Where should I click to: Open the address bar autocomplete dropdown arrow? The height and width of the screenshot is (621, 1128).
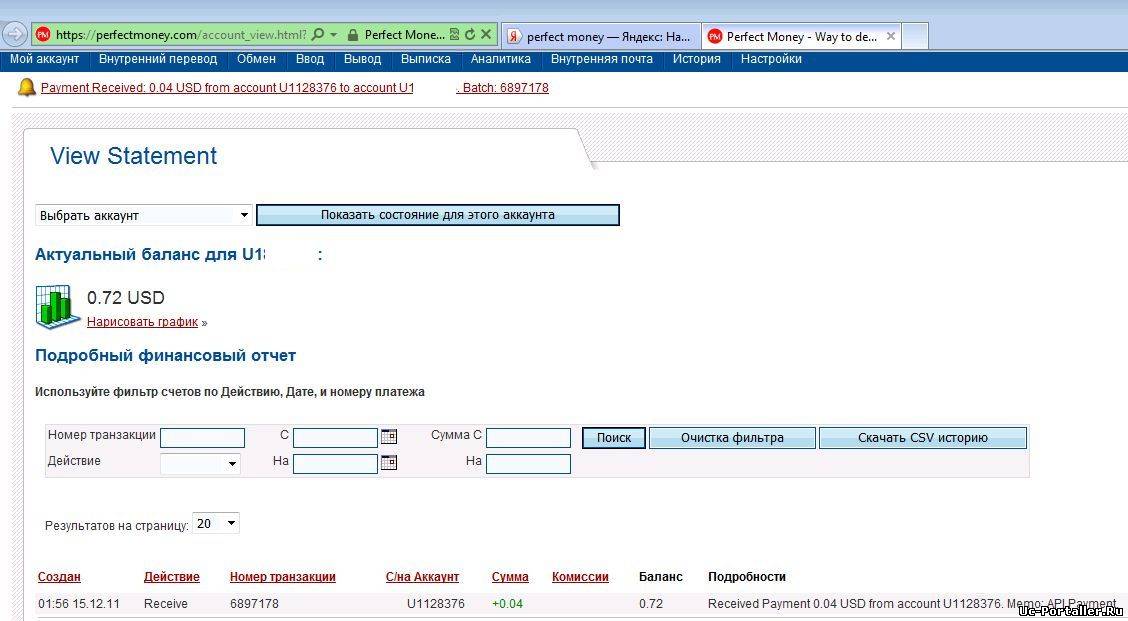click(x=333, y=35)
